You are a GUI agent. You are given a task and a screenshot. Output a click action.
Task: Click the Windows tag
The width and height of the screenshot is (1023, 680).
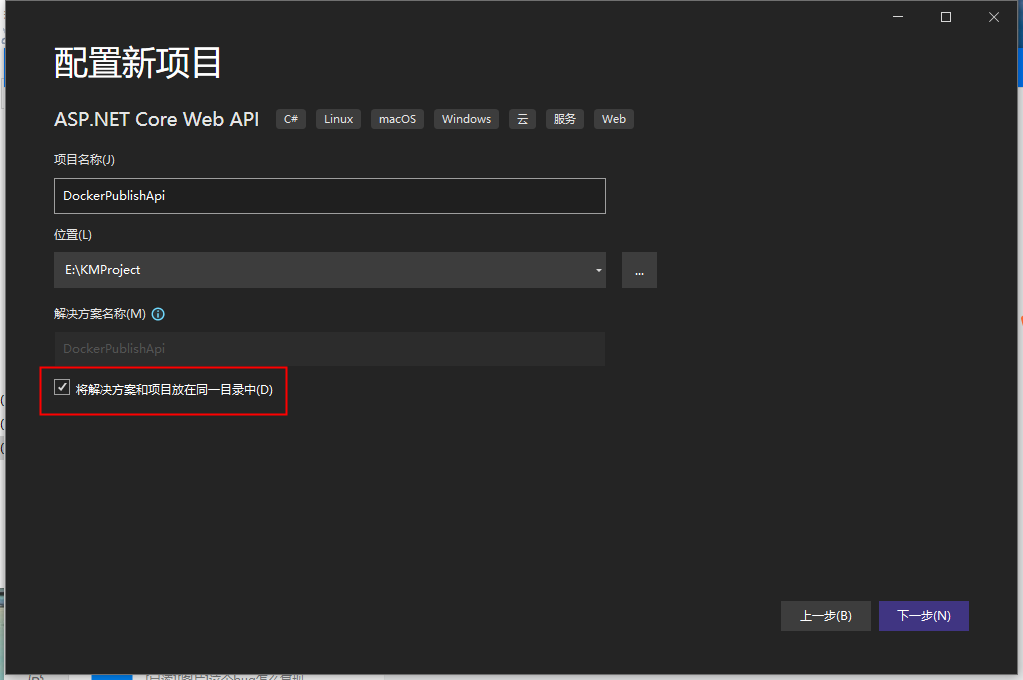point(466,119)
